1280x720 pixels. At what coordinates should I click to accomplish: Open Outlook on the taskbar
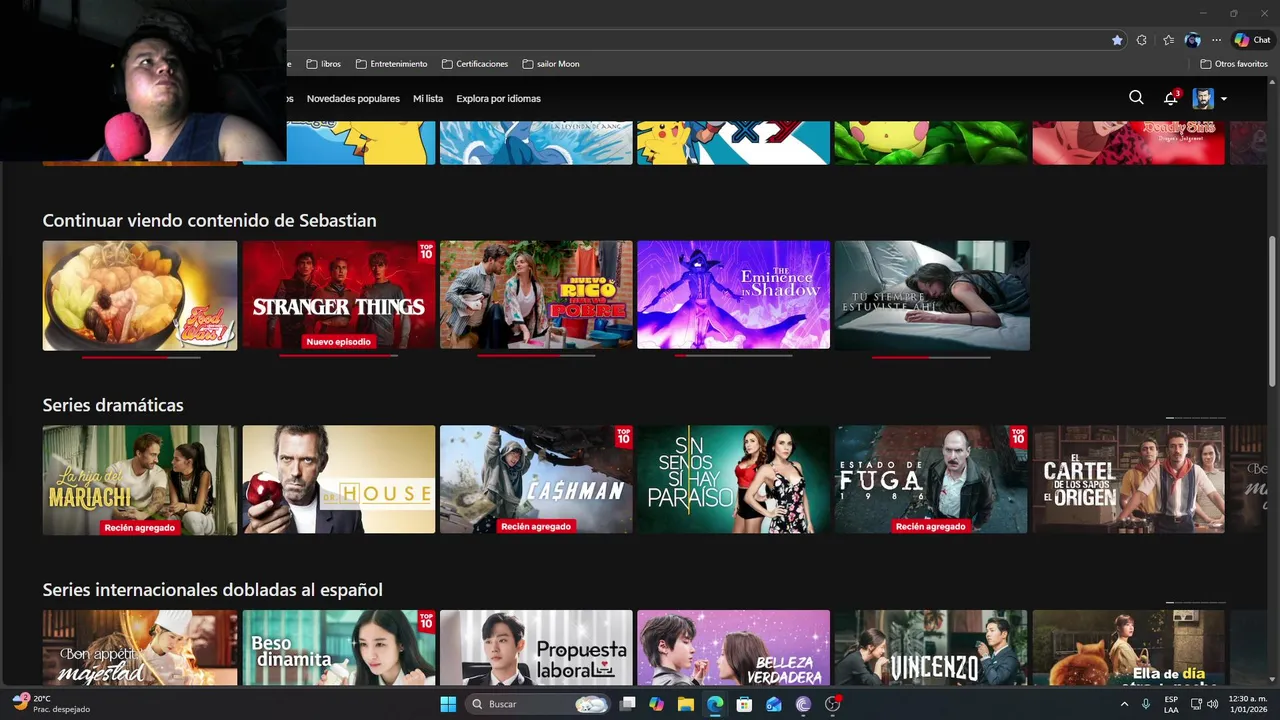coord(774,704)
